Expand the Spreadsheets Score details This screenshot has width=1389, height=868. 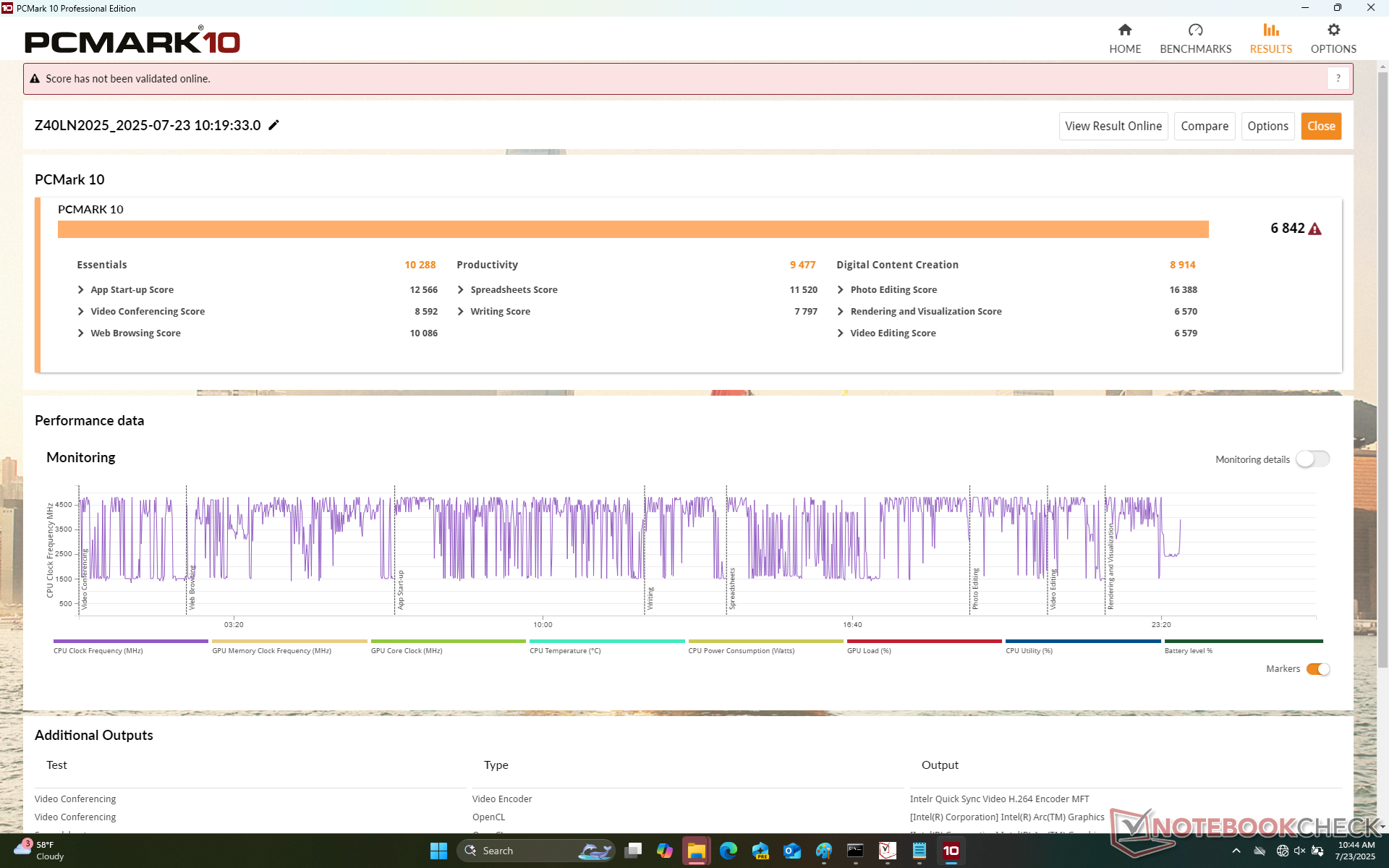click(461, 290)
